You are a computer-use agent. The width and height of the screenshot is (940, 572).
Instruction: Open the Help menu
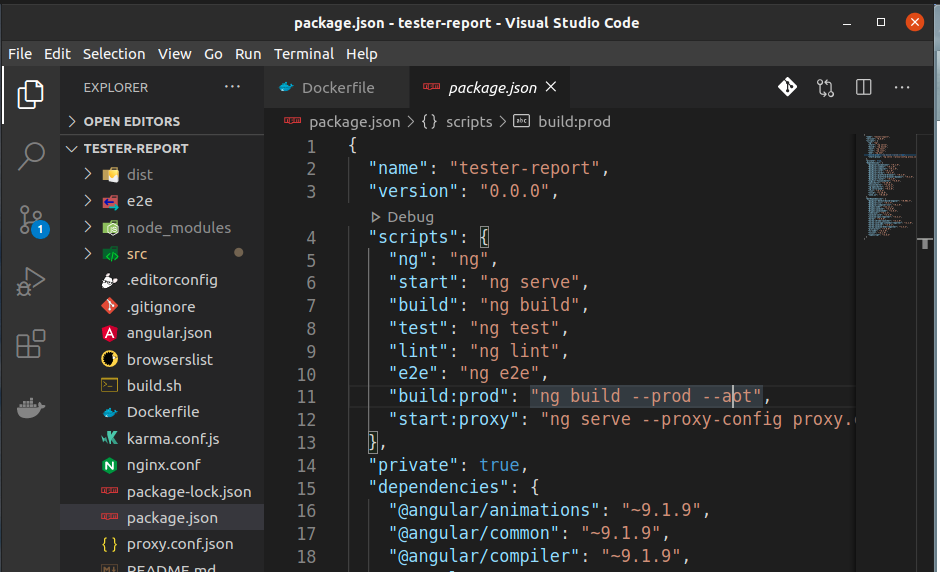click(x=361, y=54)
